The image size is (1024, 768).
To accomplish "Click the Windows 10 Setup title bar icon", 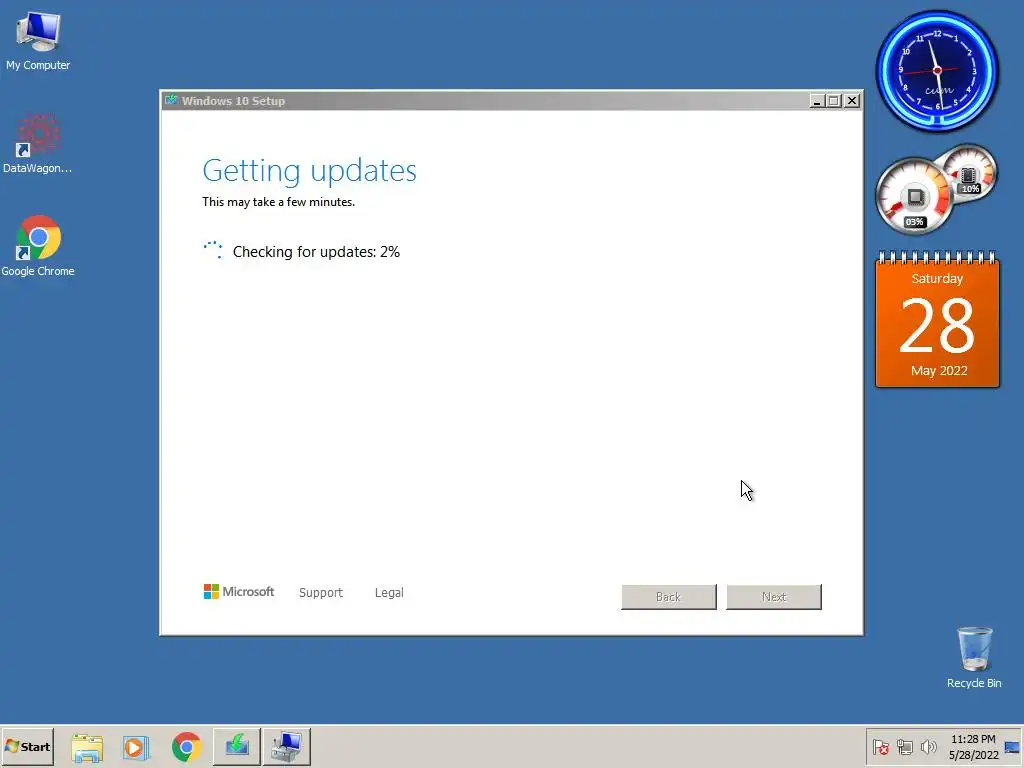I will tap(171, 101).
